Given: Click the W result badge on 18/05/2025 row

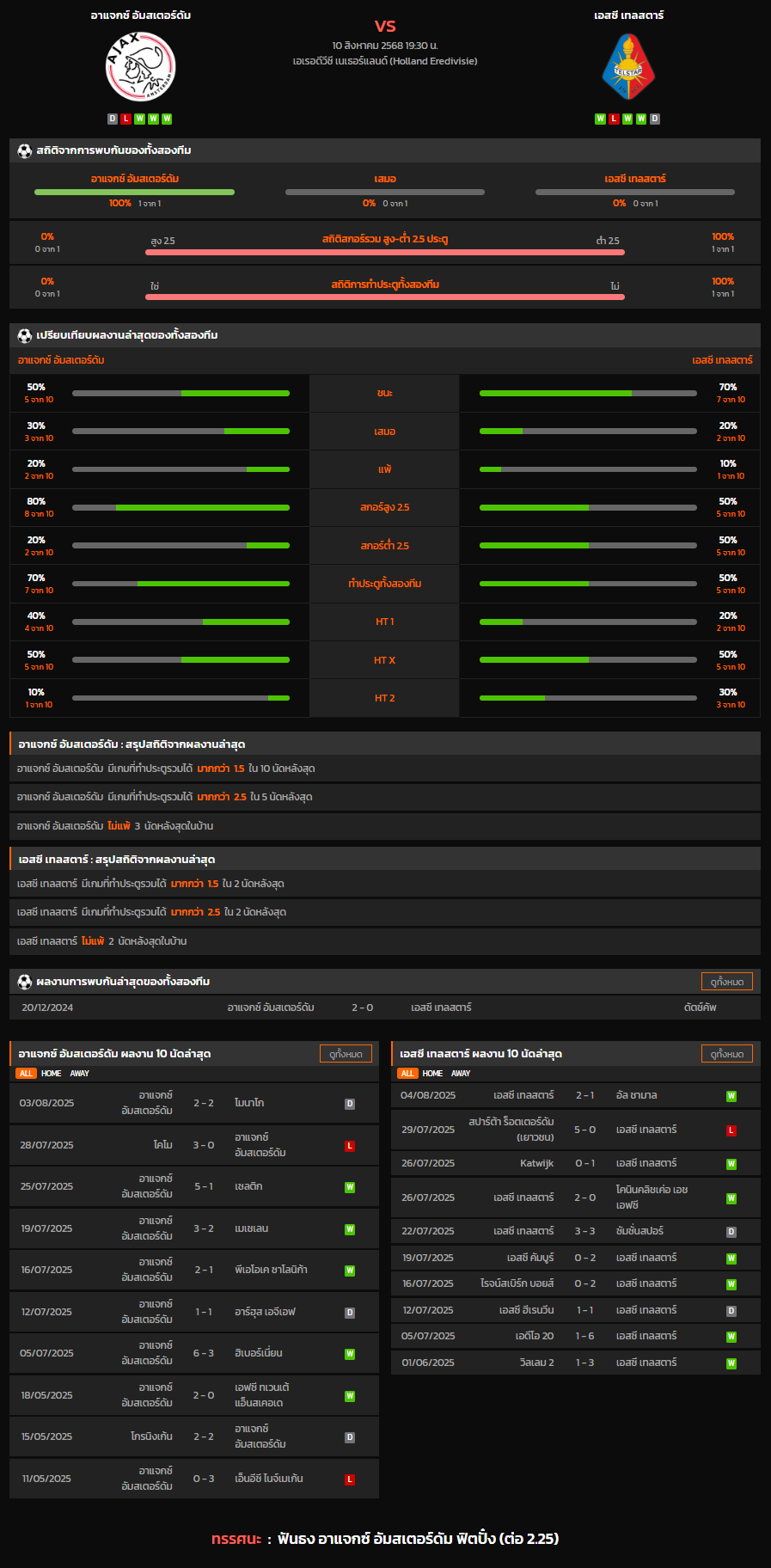Looking at the screenshot, I should (350, 1396).
